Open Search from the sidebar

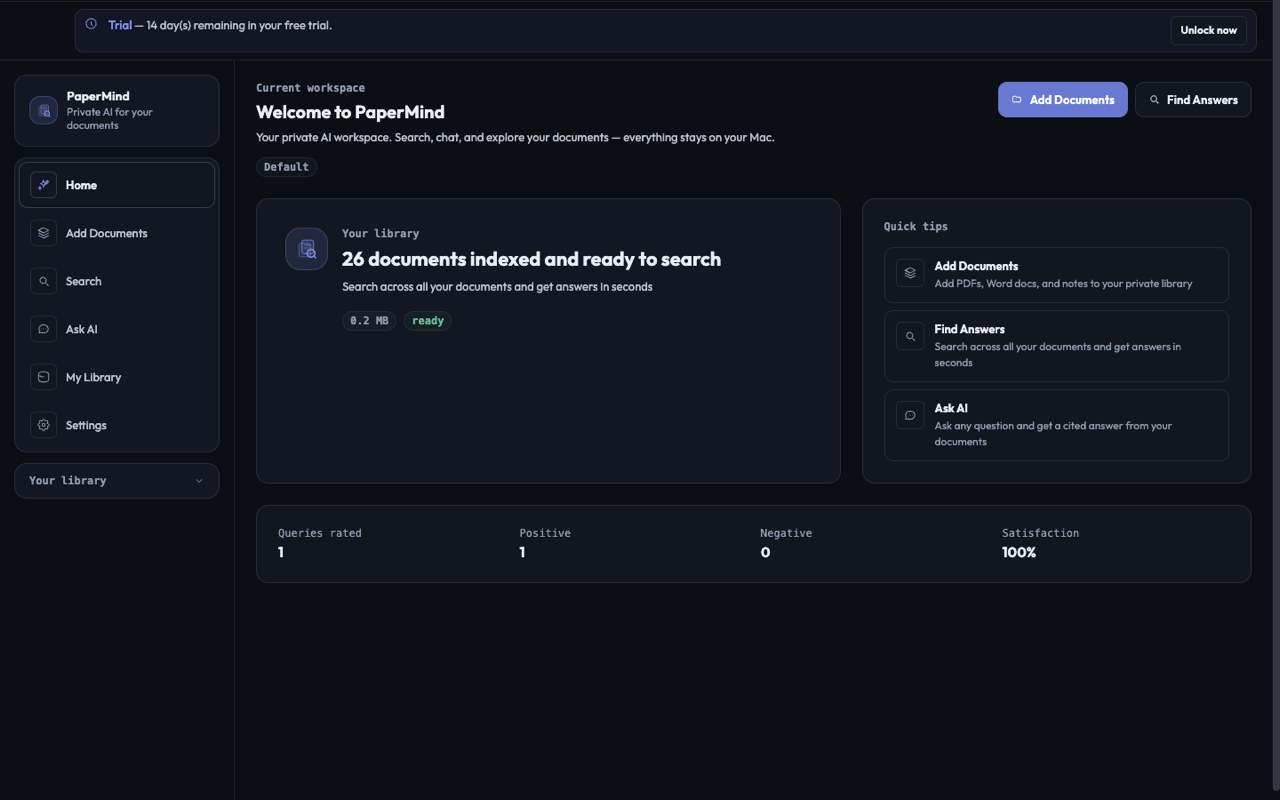pyautogui.click(x=117, y=281)
